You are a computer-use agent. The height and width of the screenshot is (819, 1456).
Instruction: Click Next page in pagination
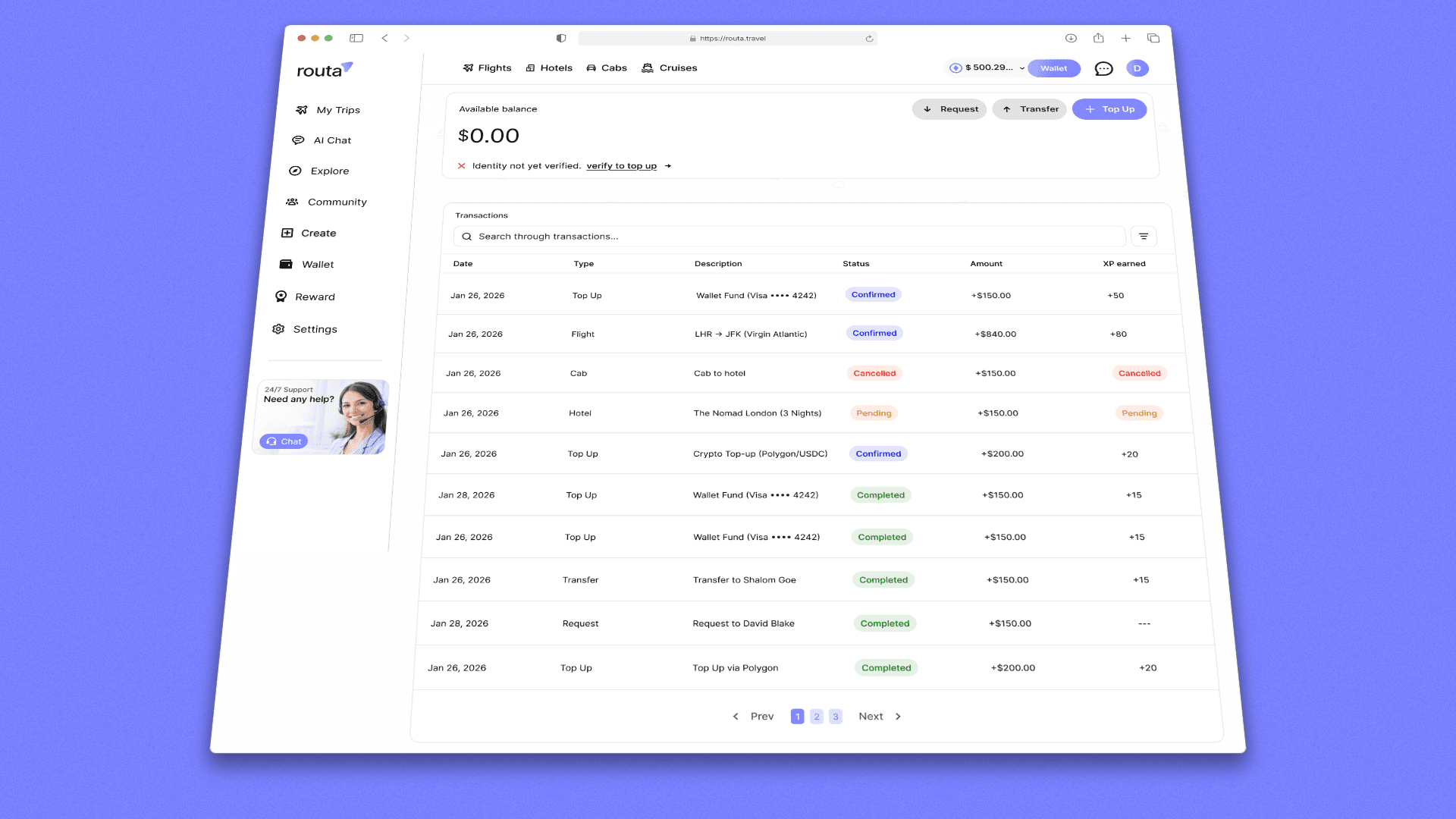[880, 717]
